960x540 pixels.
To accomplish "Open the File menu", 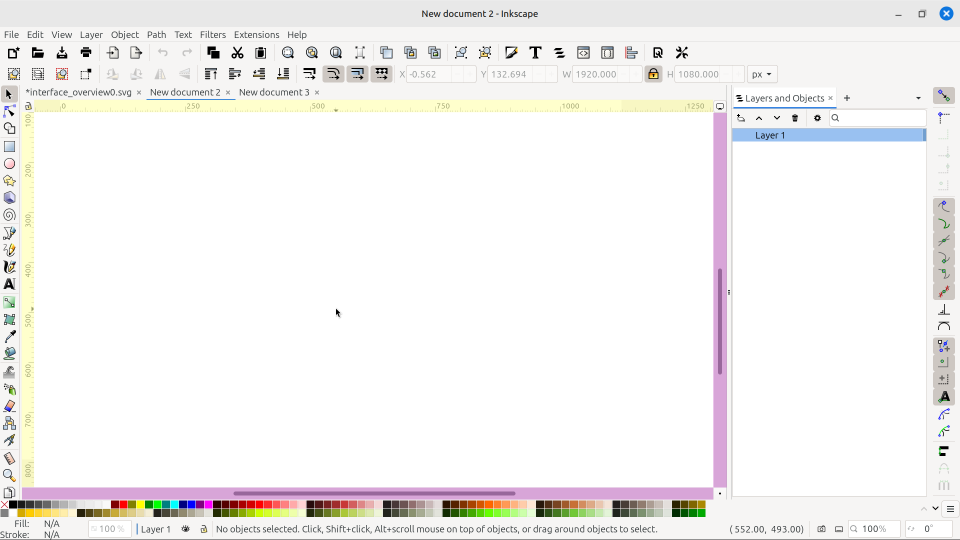I will point(11,34).
